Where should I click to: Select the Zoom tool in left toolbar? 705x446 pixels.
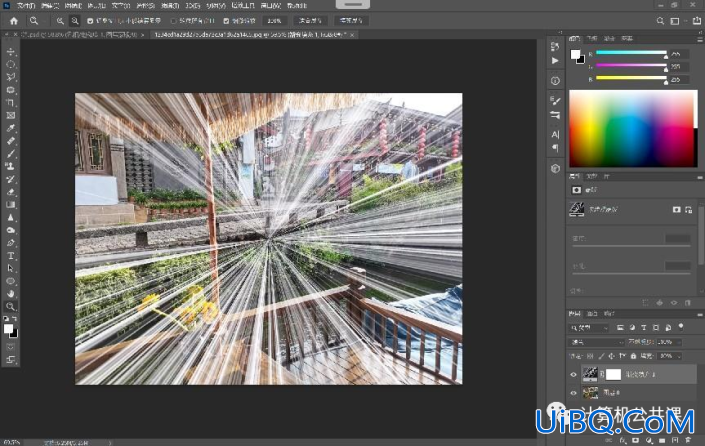click(x=10, y=307)
